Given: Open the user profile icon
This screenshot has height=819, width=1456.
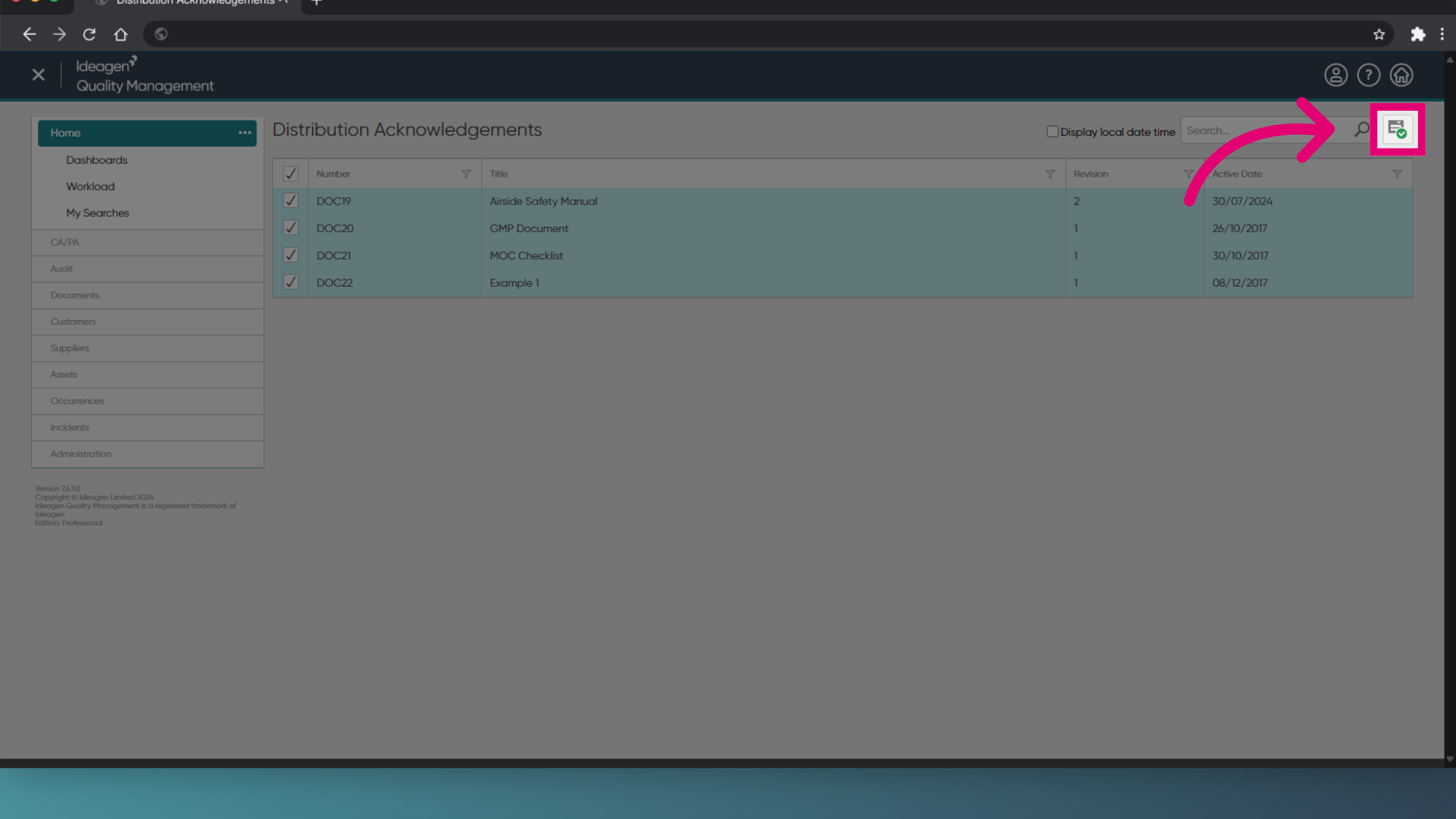Looking at the screenshot, I should (x=1335, y=75).
